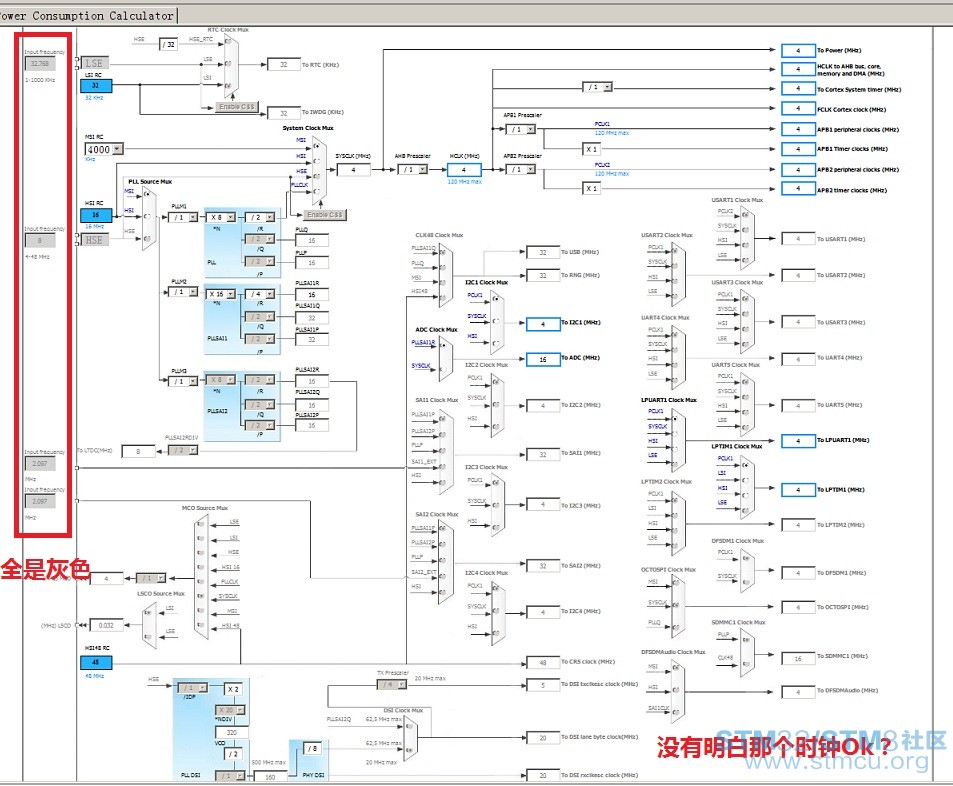The width and height of the screenshot is (953, 786).
Task: Click the HCLK (MHz) value field
Action: click(464, 170)
